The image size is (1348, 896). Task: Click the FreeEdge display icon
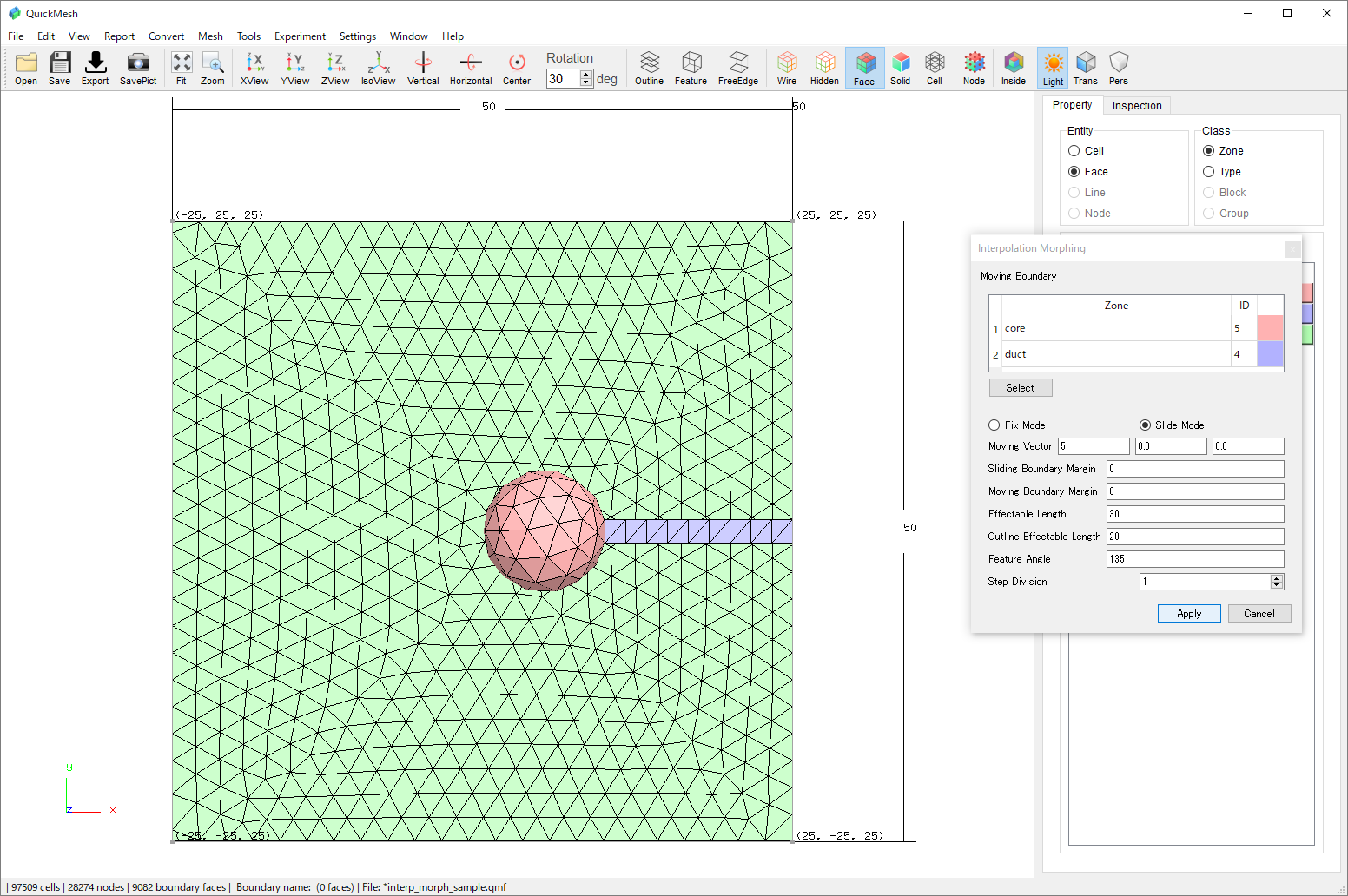tap(737, 67)
